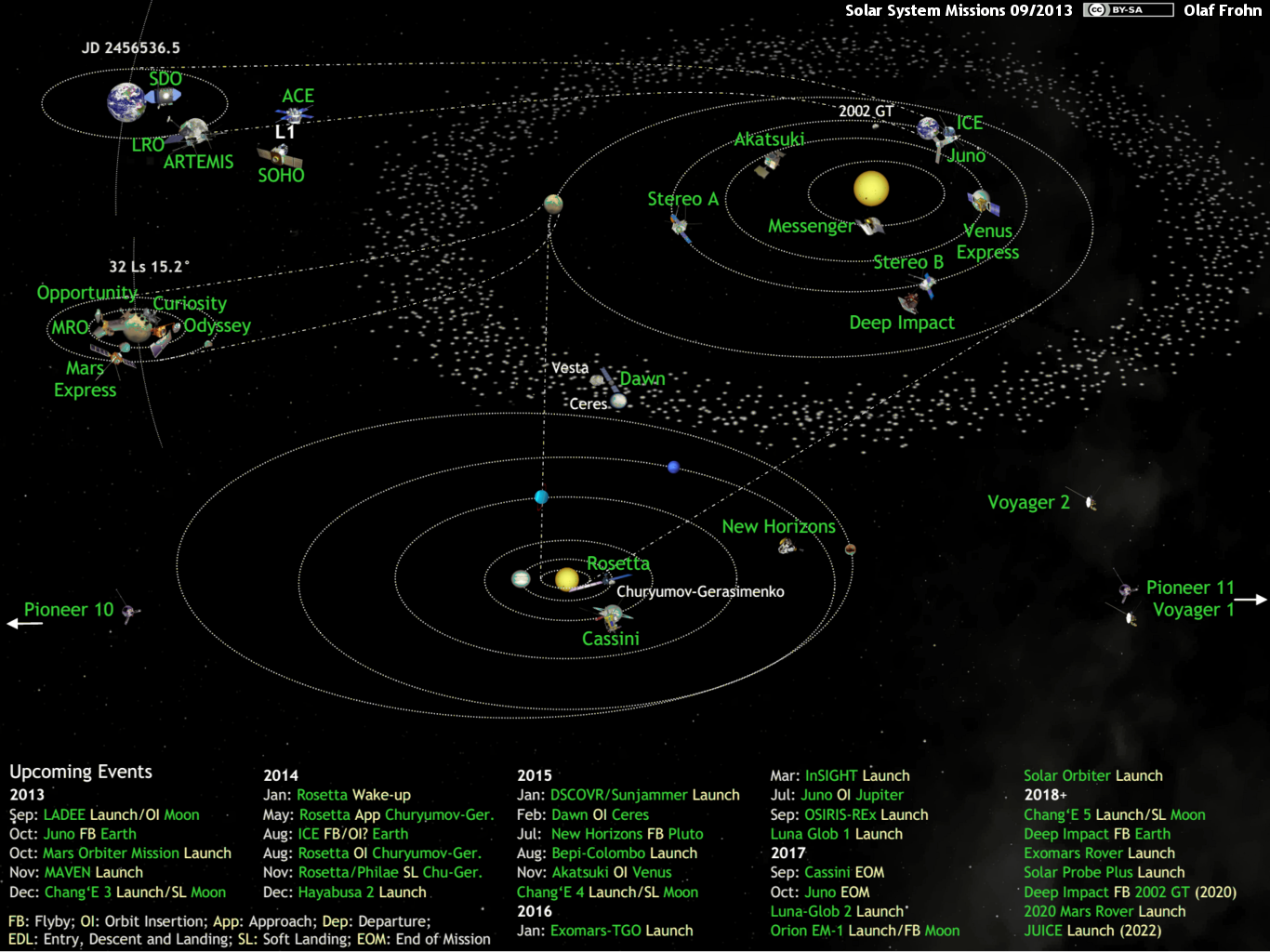Image resolution: width=1270 pixels, height=952 pixels.
Task: Click the "Cassini EOM" event
Action: click(x=844, y=872)
